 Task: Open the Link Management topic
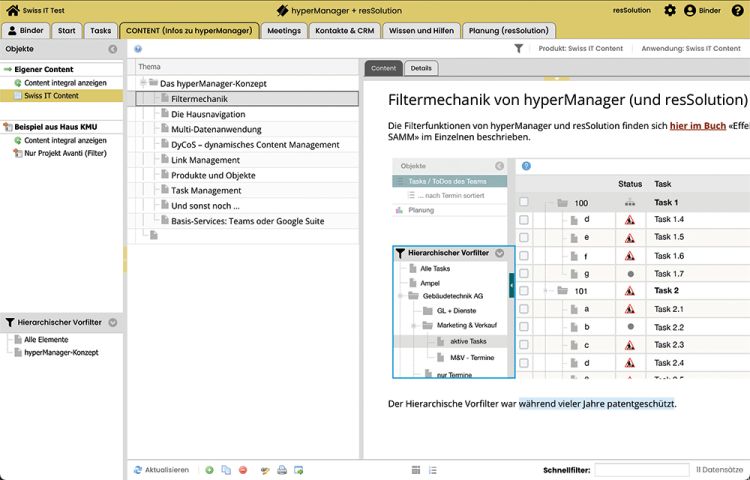205,160
